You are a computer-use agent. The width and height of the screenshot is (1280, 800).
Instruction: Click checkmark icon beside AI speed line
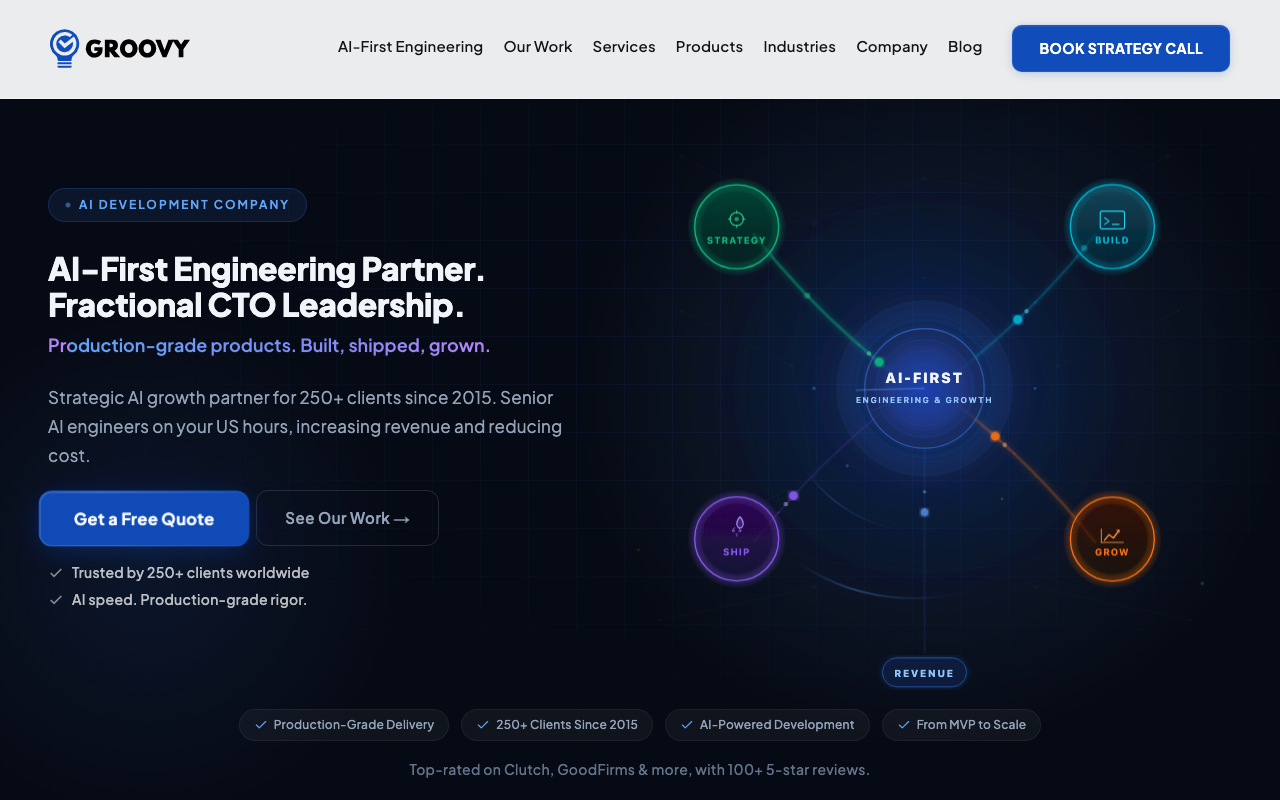56,600
